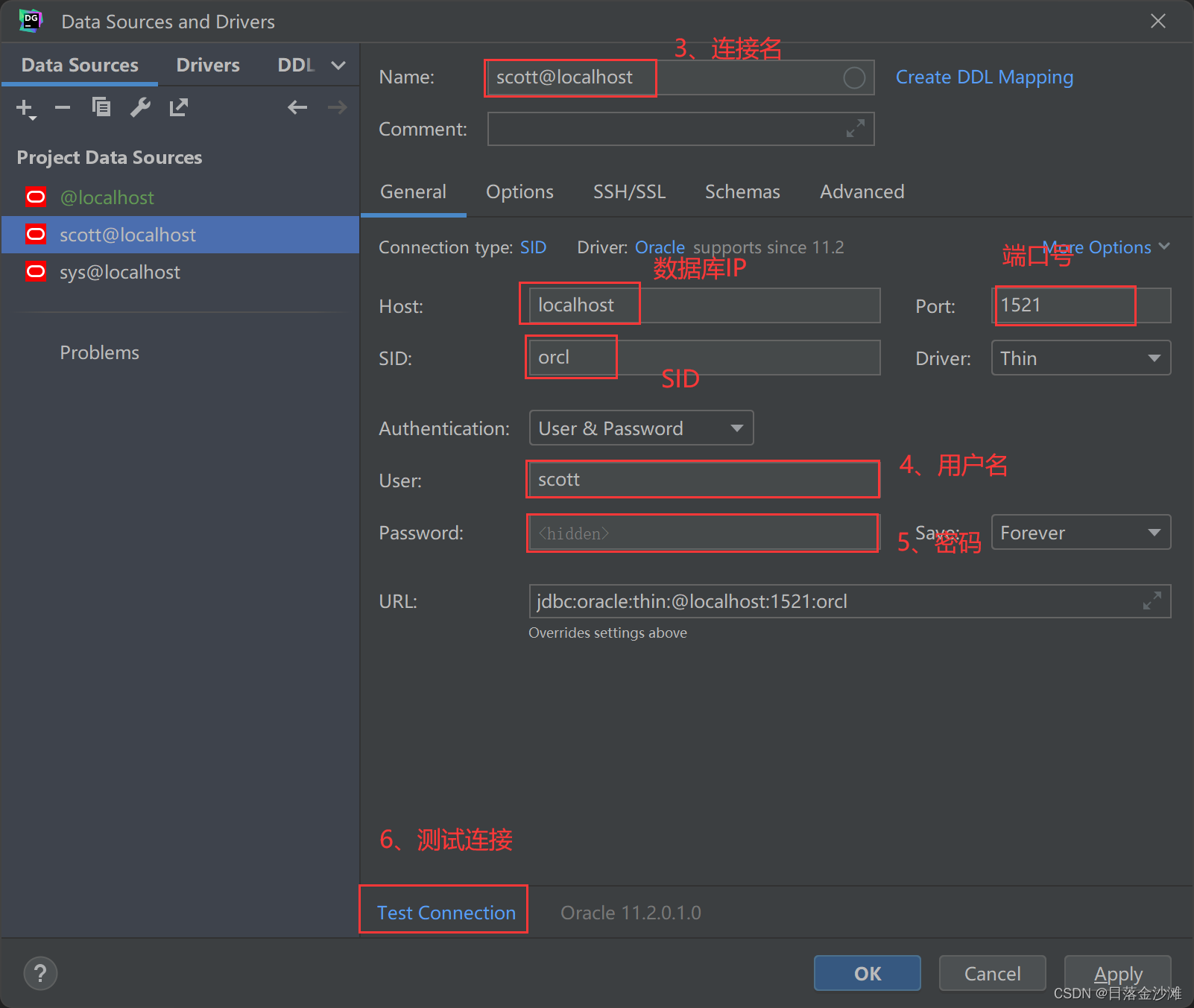Close the Data Sources and Drivers dialog
The height and width of the screenshot is (1008, 1194).
click(x=1157, y=21)
